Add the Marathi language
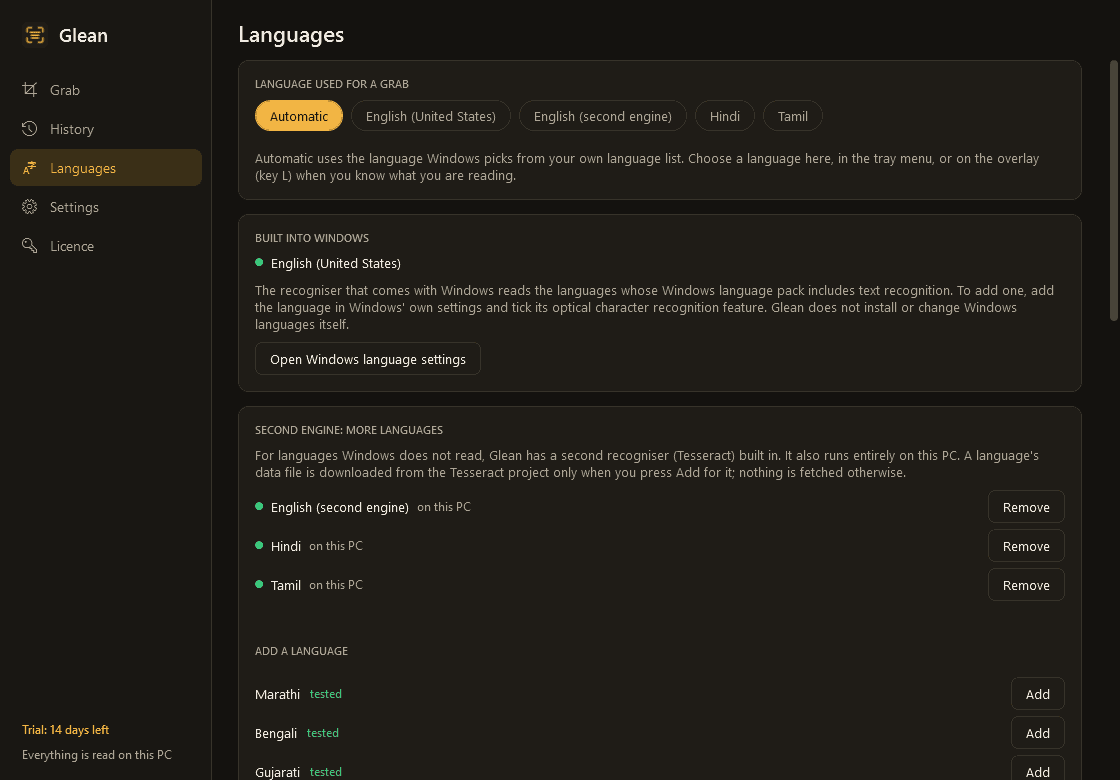 point(1038,694)
